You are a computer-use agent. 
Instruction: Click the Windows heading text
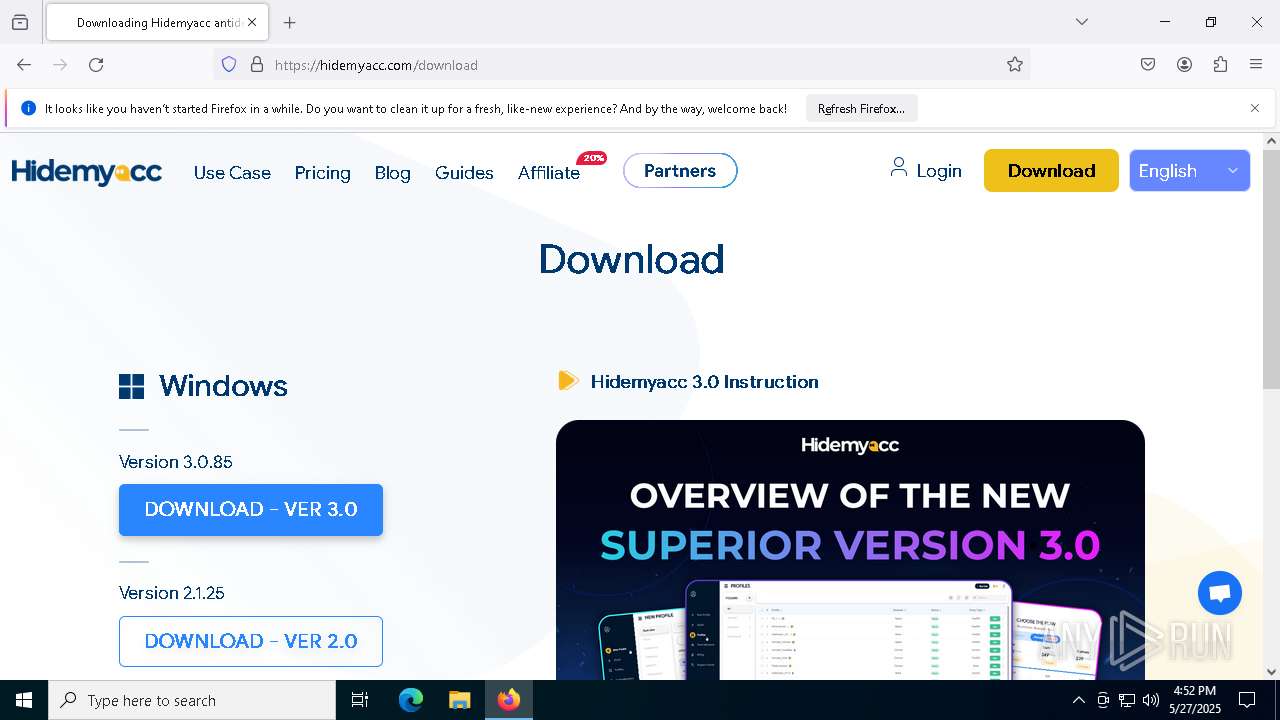click(x=223, y=386)
